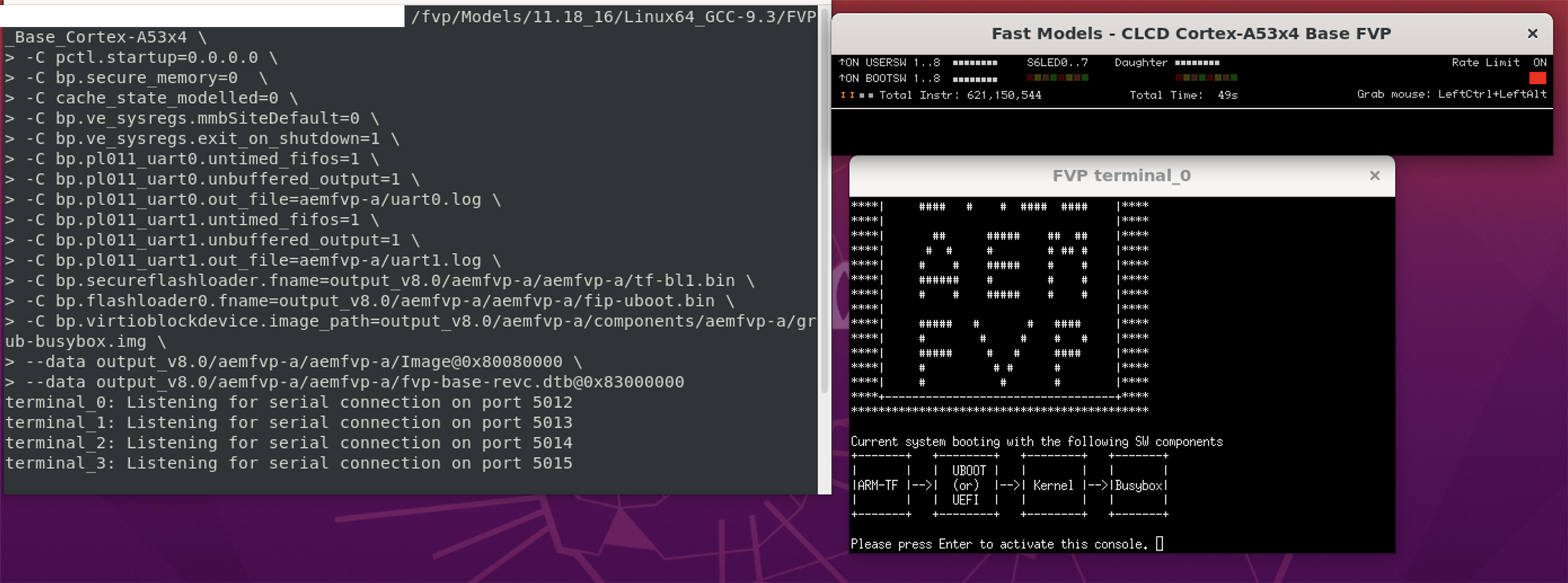Toggle USERSW switch 8 in CLCD window
This screenshot has height=583, width=1568.
[x=995, y=63]
